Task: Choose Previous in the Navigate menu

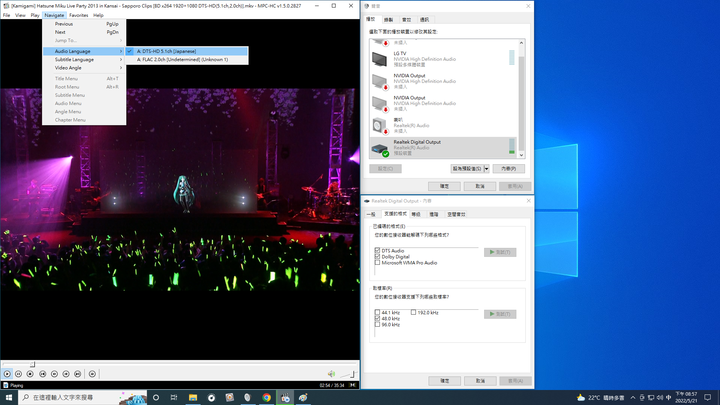Action: tap(84, 24)
